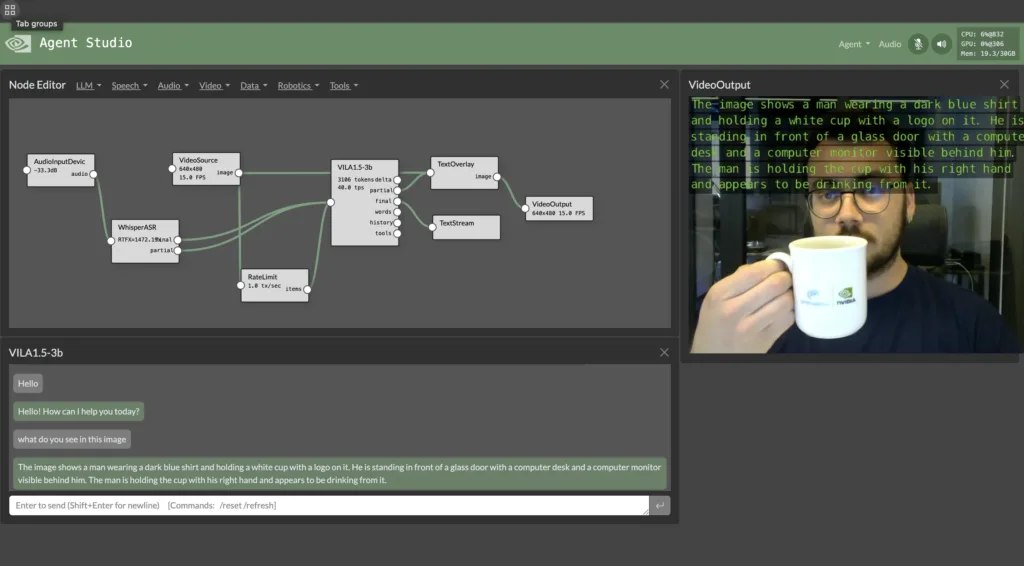Expand the Speech dropdown menu
The image size is (1024, 566).
129,86
